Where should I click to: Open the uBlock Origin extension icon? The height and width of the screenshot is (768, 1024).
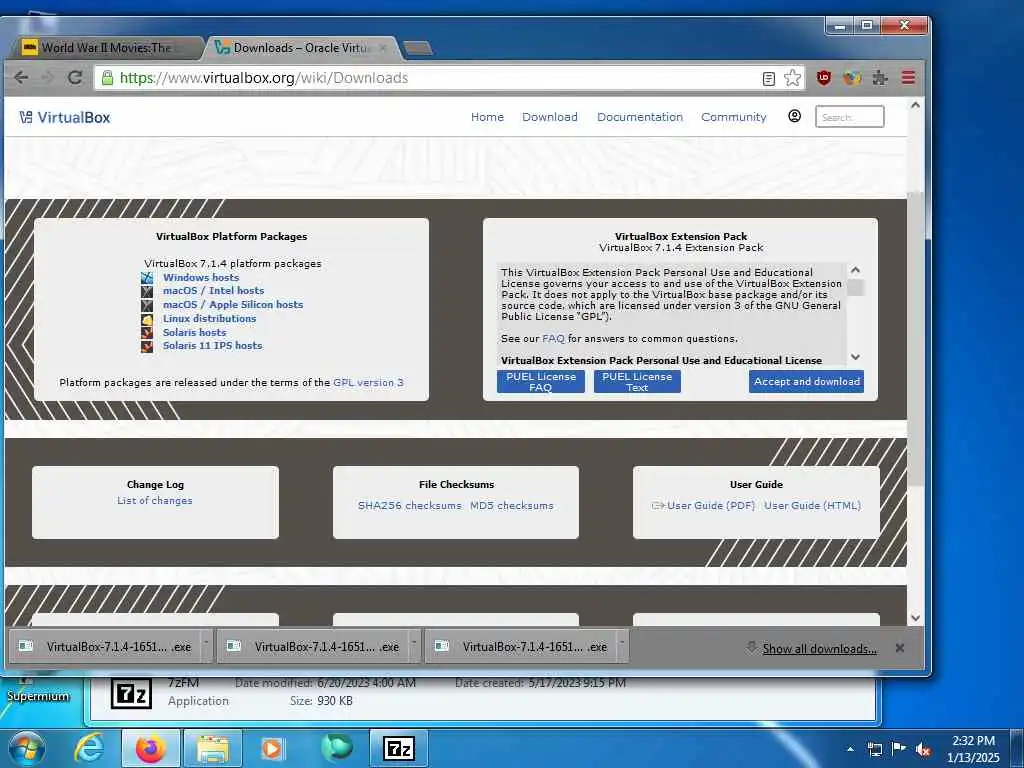(x=824, y=78)
